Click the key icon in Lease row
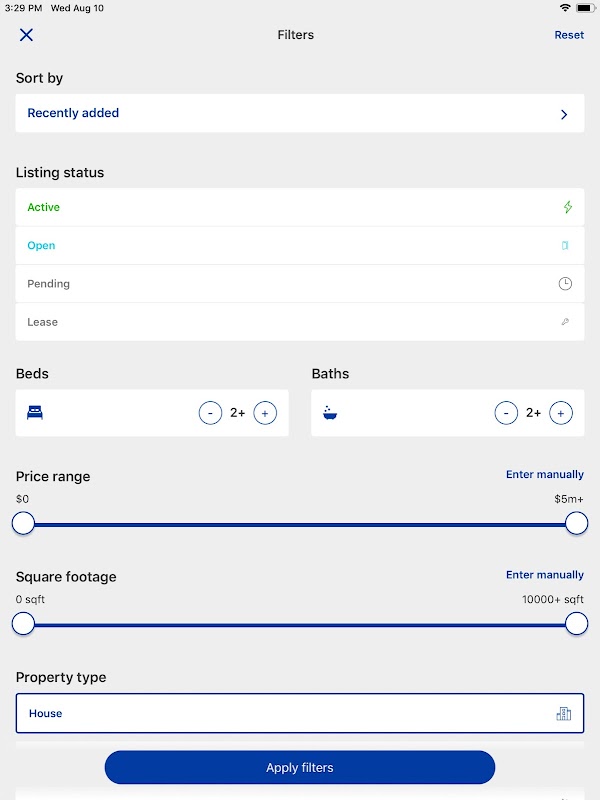Image resolution: width=600 pixels, height=800 pixels. pyautogui.click(x=565, y=322)
